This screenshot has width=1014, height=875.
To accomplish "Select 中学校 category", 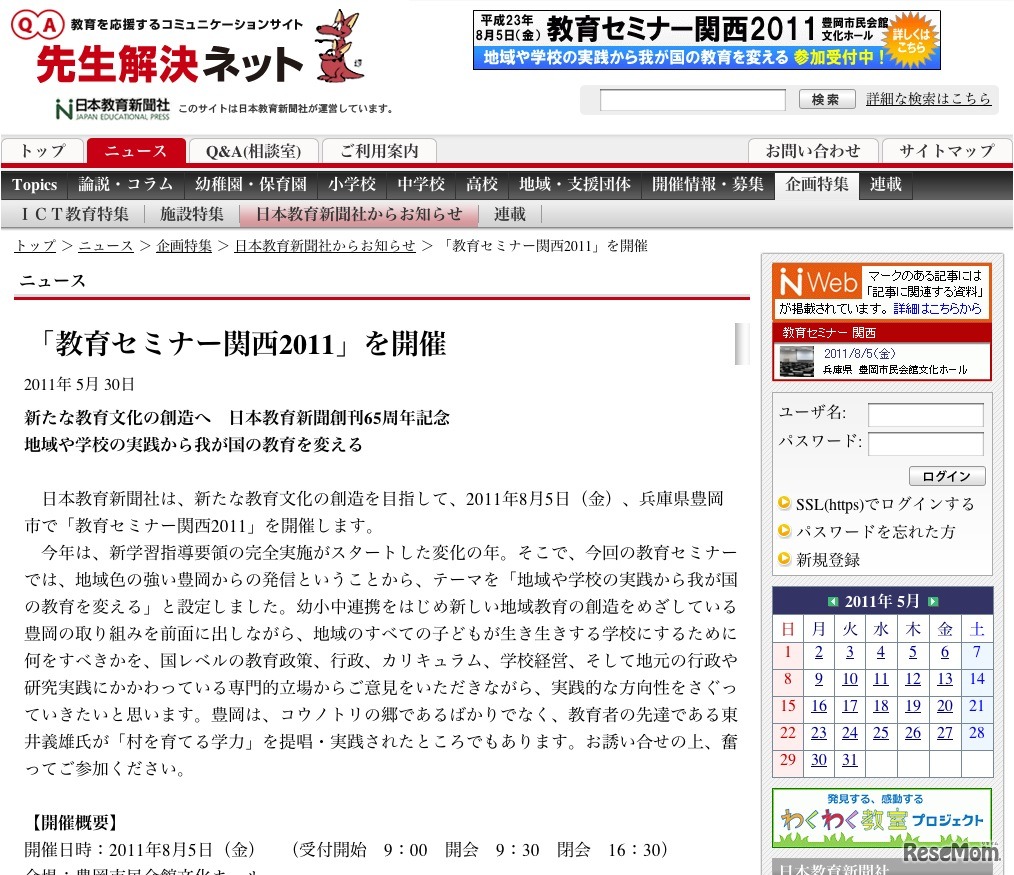I will 421,185.
